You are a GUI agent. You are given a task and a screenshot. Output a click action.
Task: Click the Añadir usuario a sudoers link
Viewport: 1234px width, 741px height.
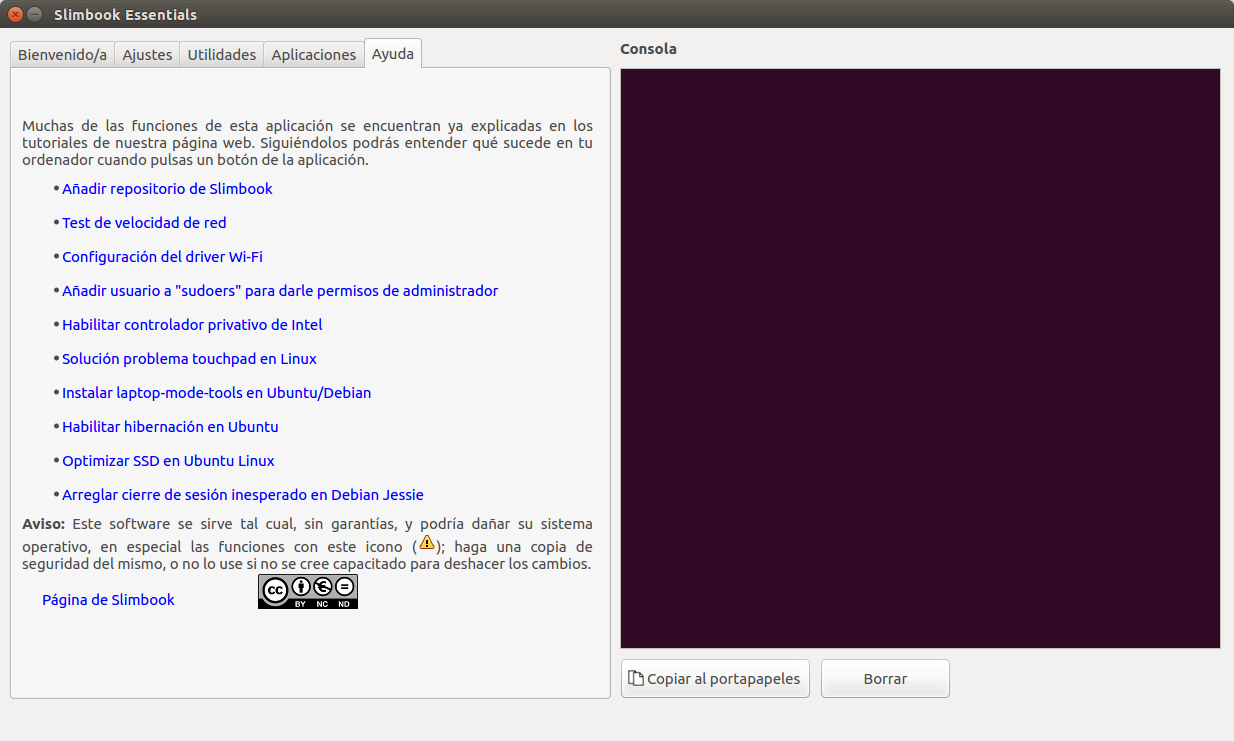click(x=280, y=291)
